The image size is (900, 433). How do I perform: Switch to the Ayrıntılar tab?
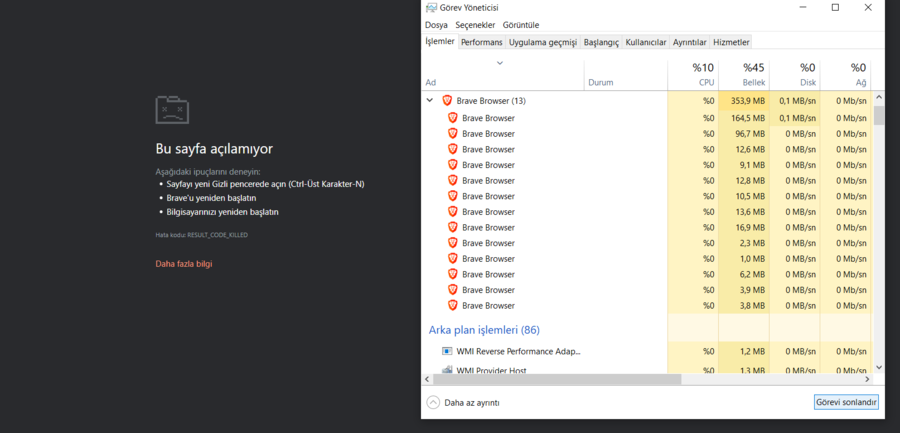(x=689, y=42)
